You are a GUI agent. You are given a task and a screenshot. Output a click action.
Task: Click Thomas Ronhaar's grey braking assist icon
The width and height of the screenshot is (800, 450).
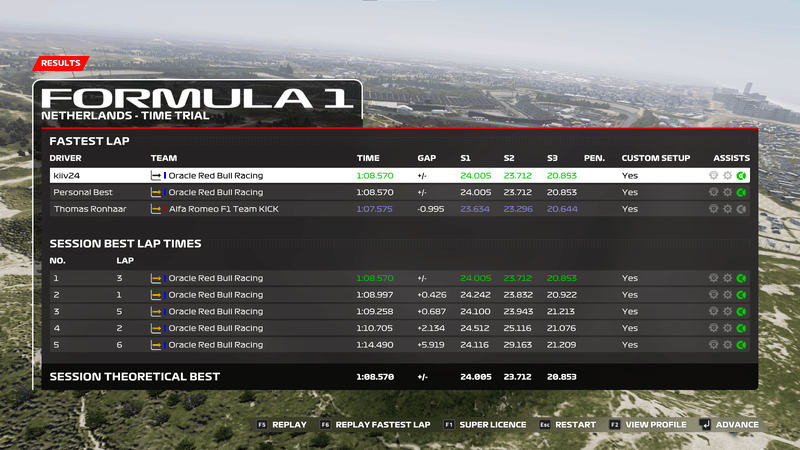741,209
